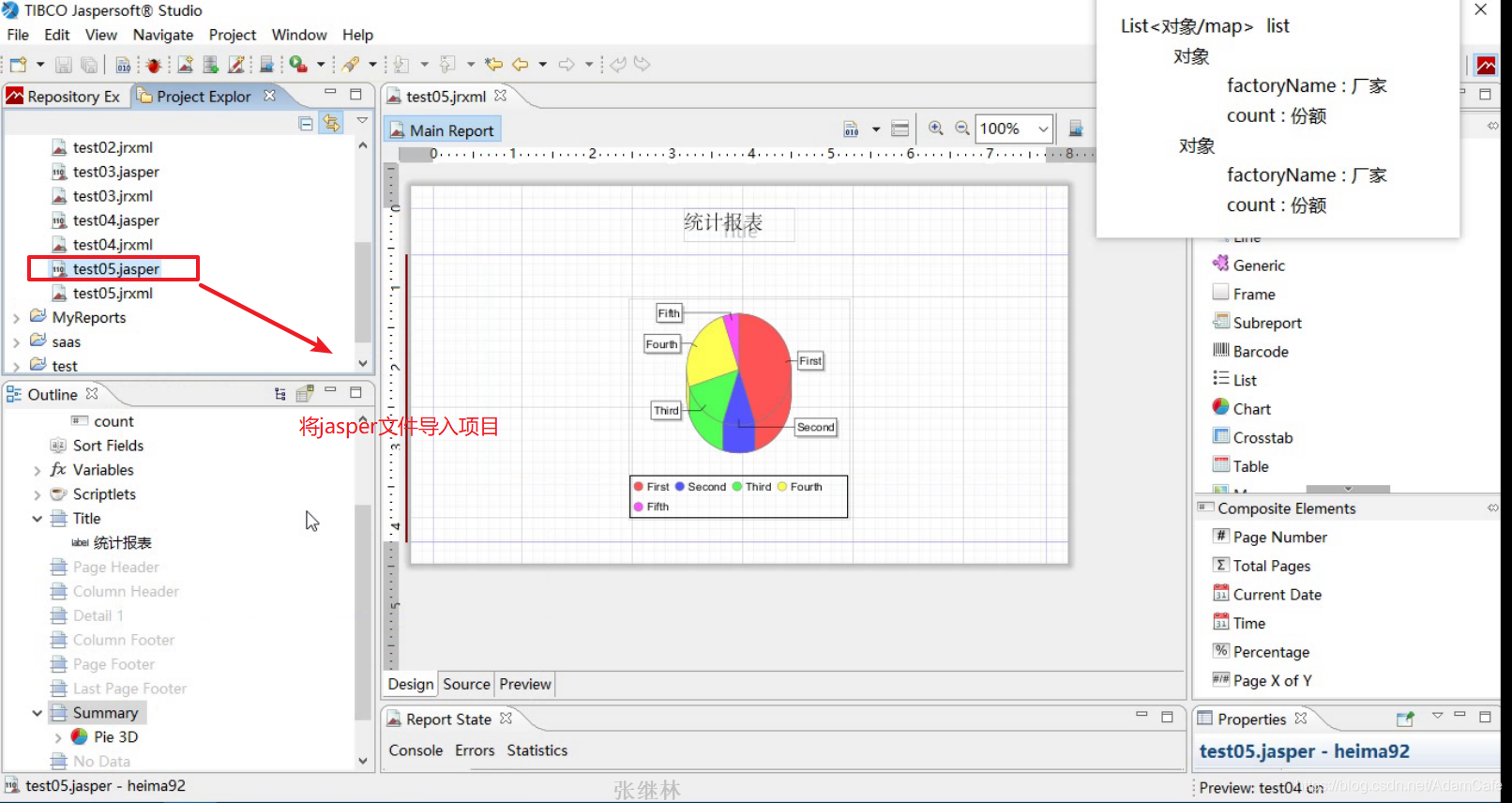Collapse the Summary node in Outline
This screenshot has height=803, width=1512.
(37, 713)
